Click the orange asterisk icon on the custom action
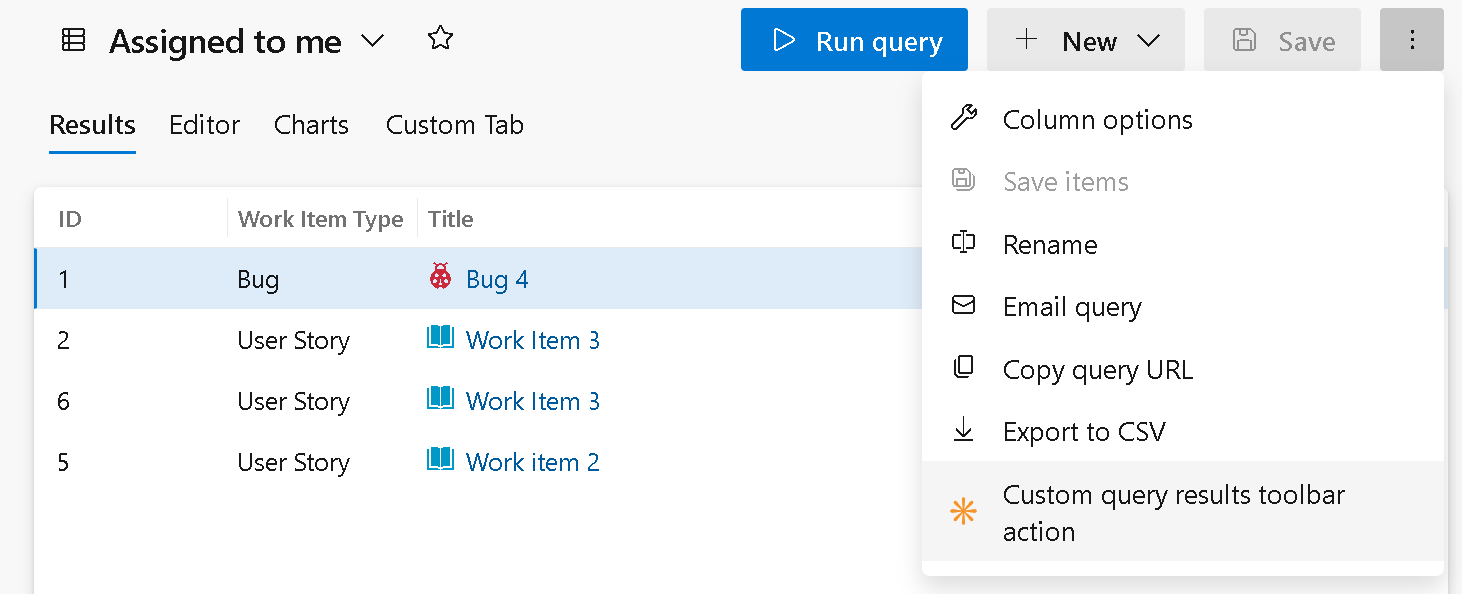The height and width of the screenshot is (594, 1462). (x=963, y=511)
